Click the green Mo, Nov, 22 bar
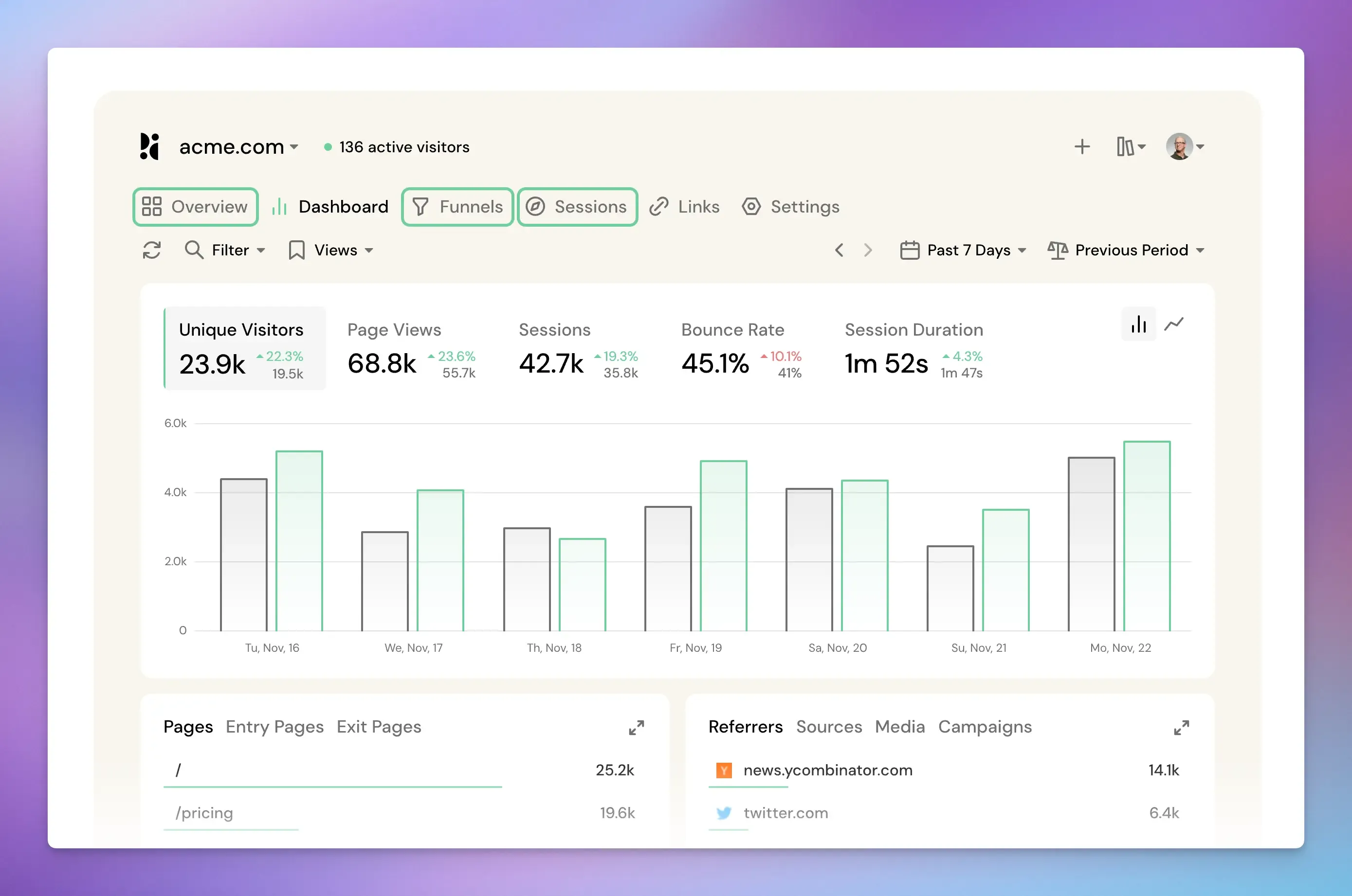 pos(1146,536)
